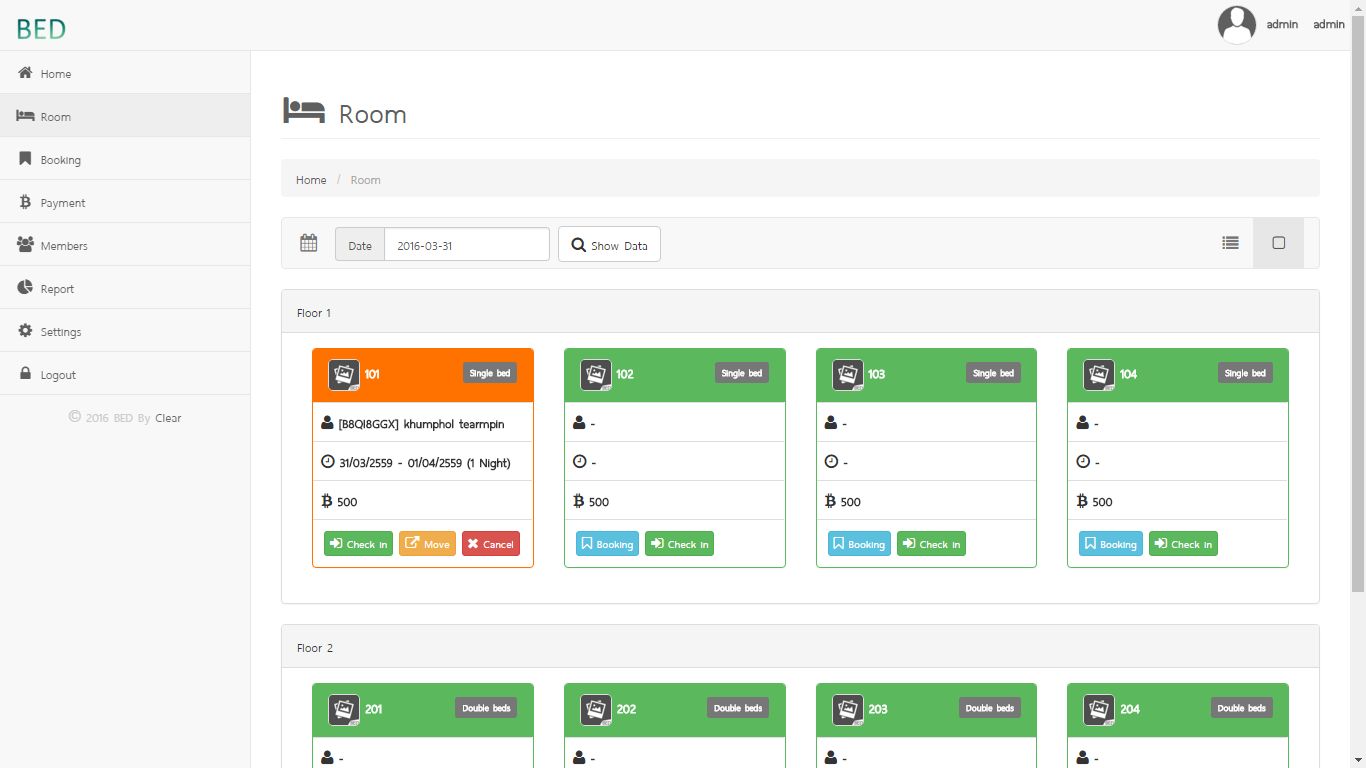This screenshot has width=1366, height=768.
Task: Click room 204 image thumbnail
Action: tap(1099, 710)
